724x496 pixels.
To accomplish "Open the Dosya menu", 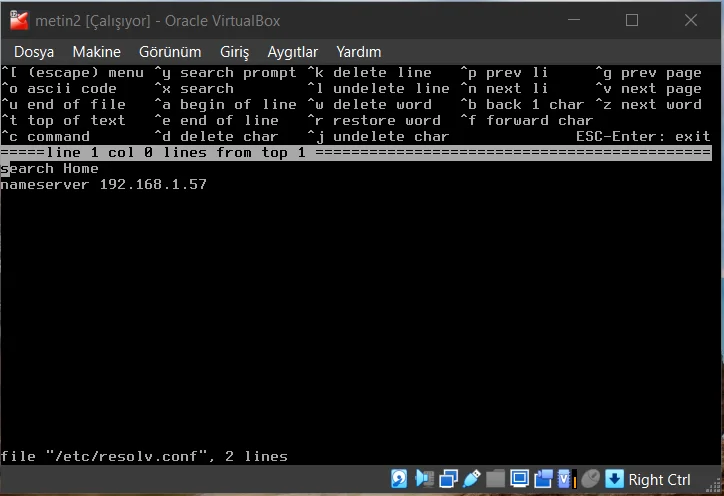I will pos(34,52).
